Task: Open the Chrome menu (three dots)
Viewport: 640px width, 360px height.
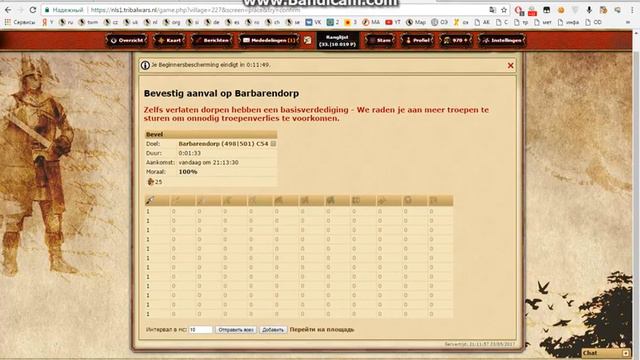Action: (x=633, y=10)
